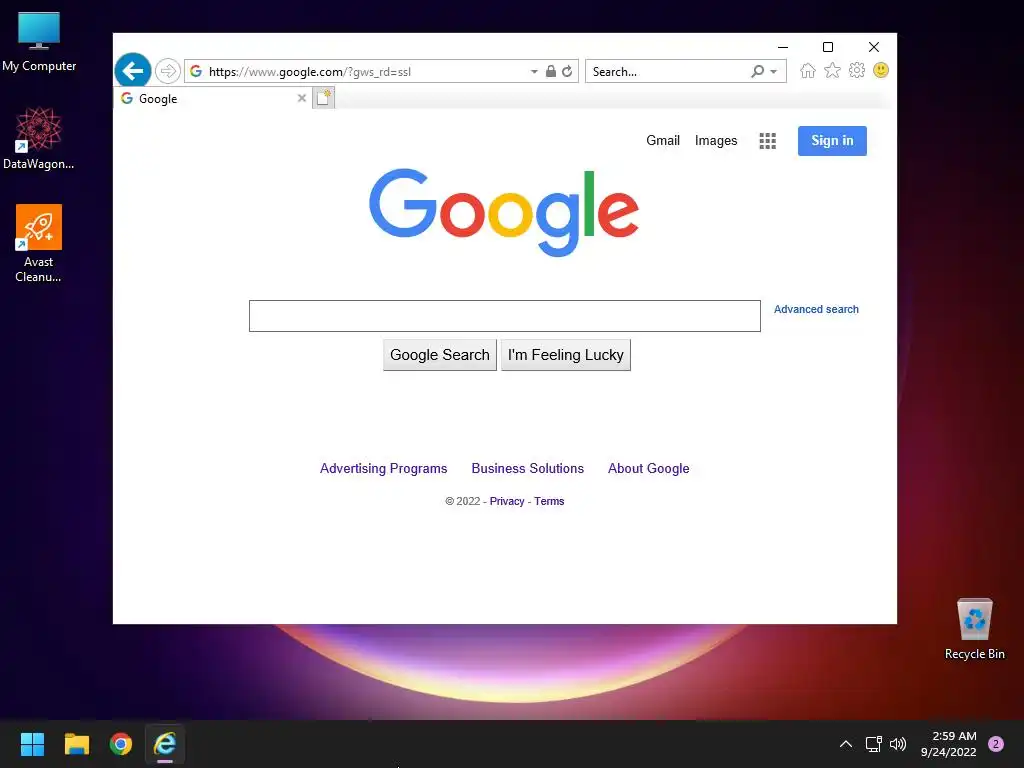This screenshot has height=768, width=1024.
Task: Click the Sign in button
Action: click(x=832, y=141)
